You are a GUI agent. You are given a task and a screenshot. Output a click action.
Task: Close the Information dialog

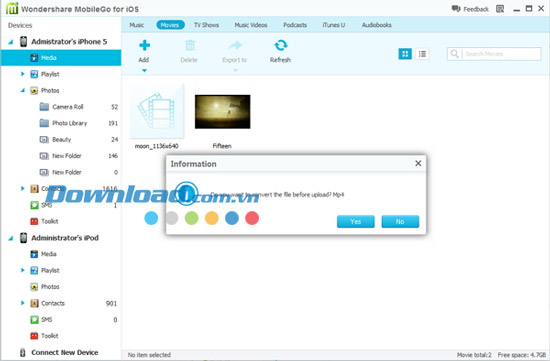[x=418, y=163]
